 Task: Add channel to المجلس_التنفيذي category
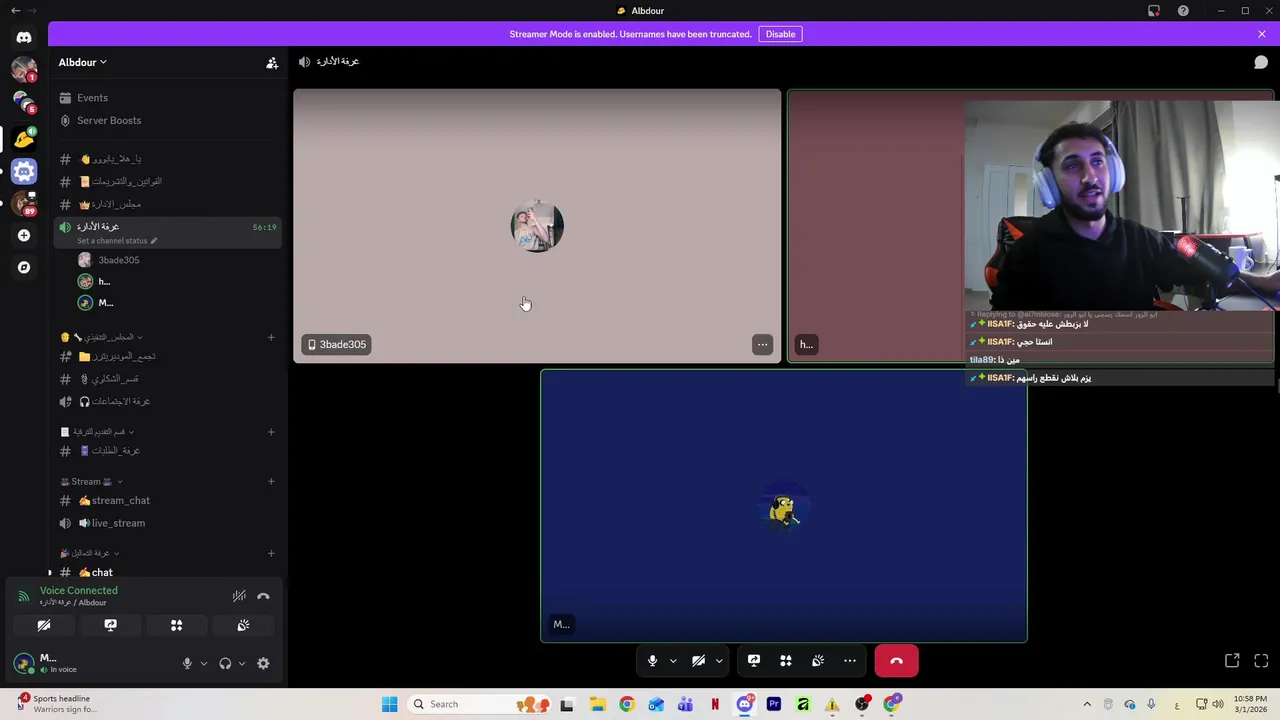click(271, 337)
